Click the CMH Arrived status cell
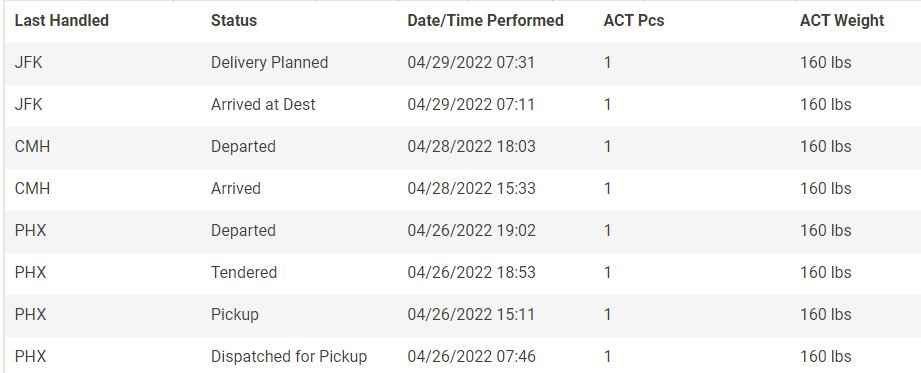Image resolution: width=921 pixels, height=373 pixels. [x=236, y=189]
